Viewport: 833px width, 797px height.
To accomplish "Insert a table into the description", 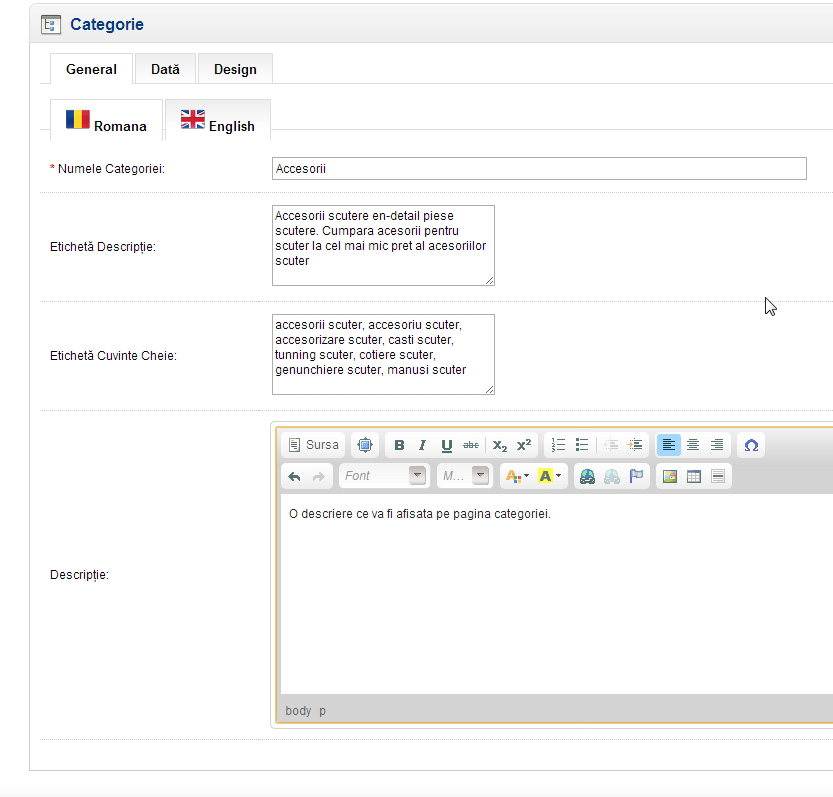I will coord(694,477).
